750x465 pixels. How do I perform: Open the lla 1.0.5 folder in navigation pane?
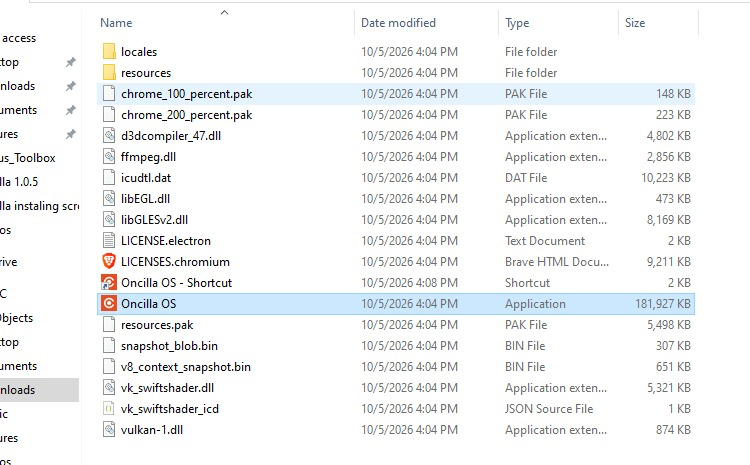(x=19, y=182)
